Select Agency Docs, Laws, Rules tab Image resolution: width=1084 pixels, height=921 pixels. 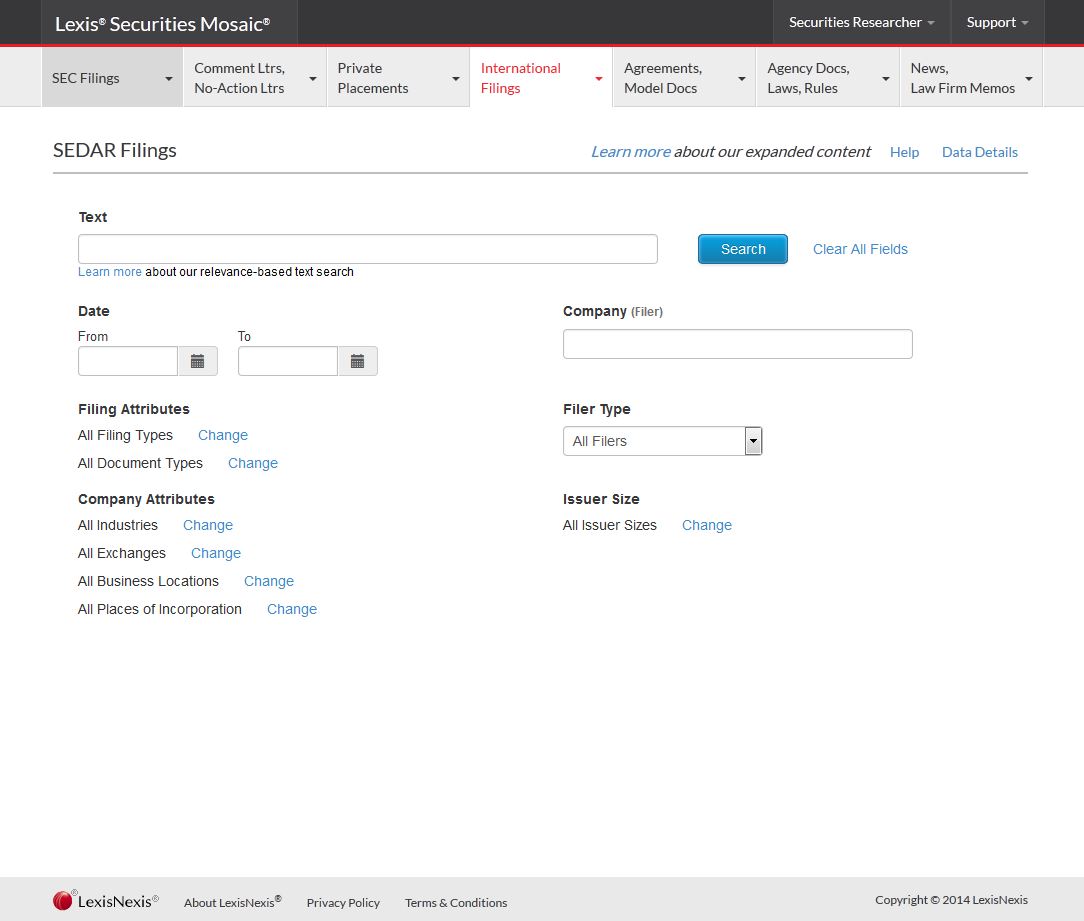pyautogui.click(x=828, y=77)
